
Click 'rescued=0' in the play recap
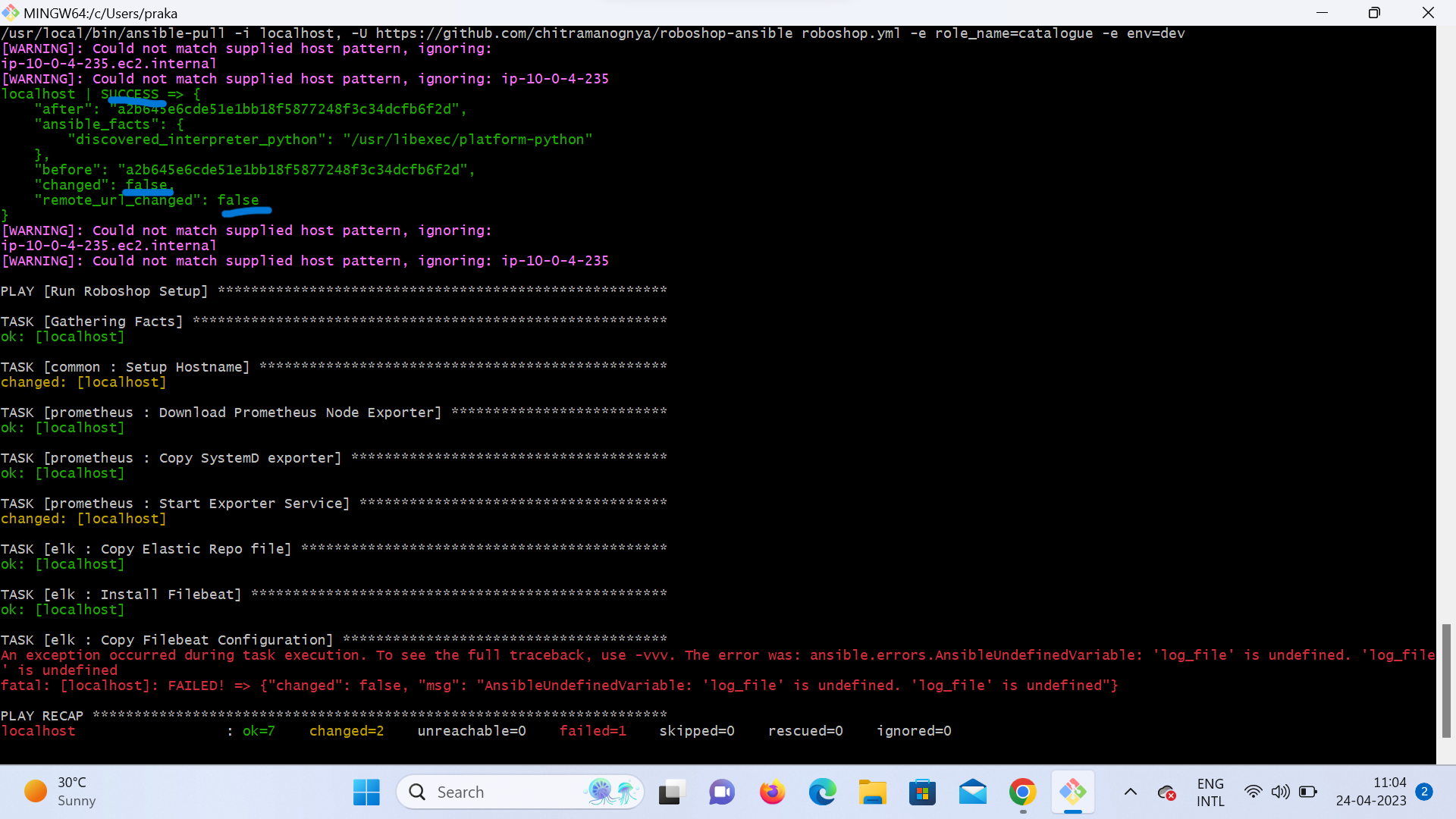[x=805, y=731]
